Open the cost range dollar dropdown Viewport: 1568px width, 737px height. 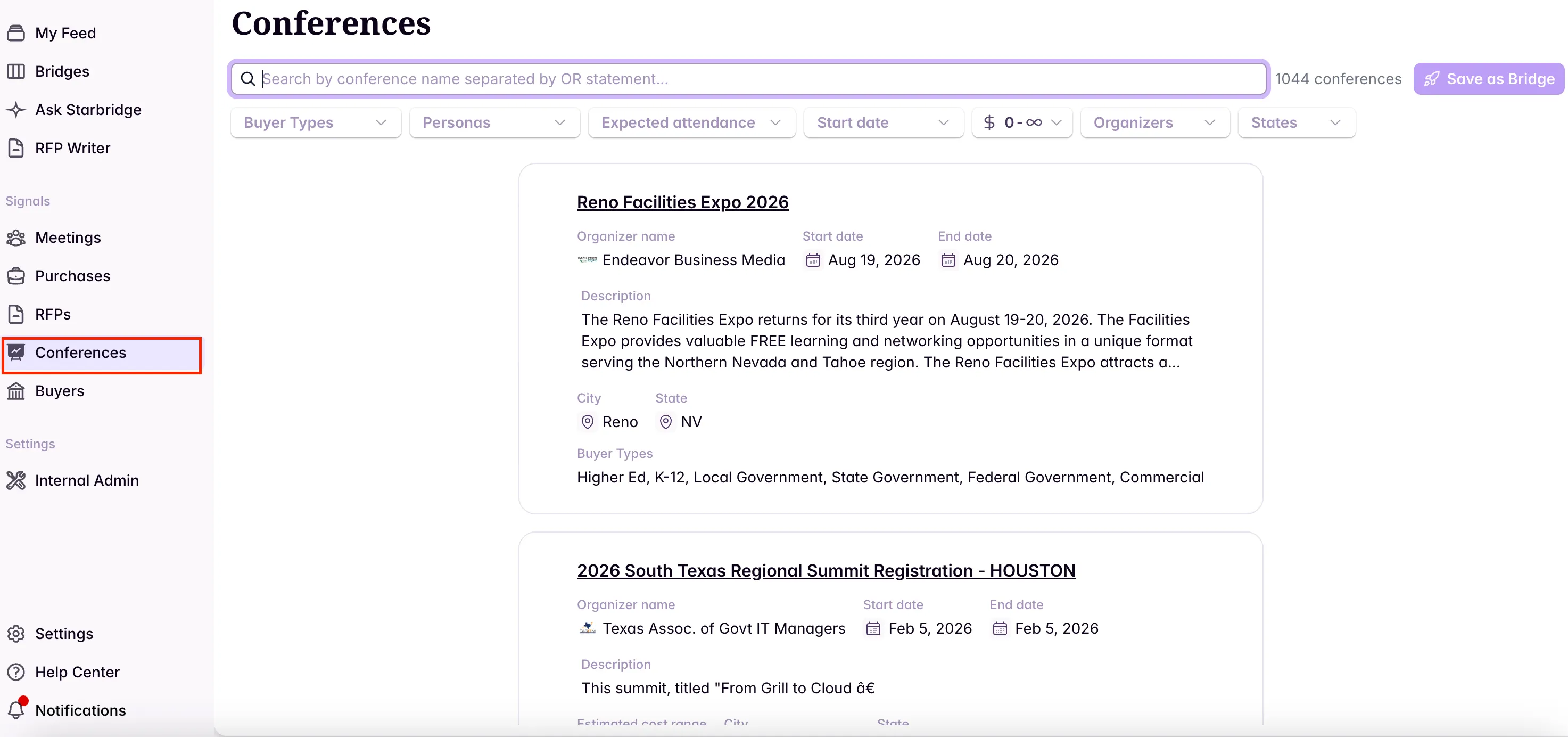click(1021, 123)
